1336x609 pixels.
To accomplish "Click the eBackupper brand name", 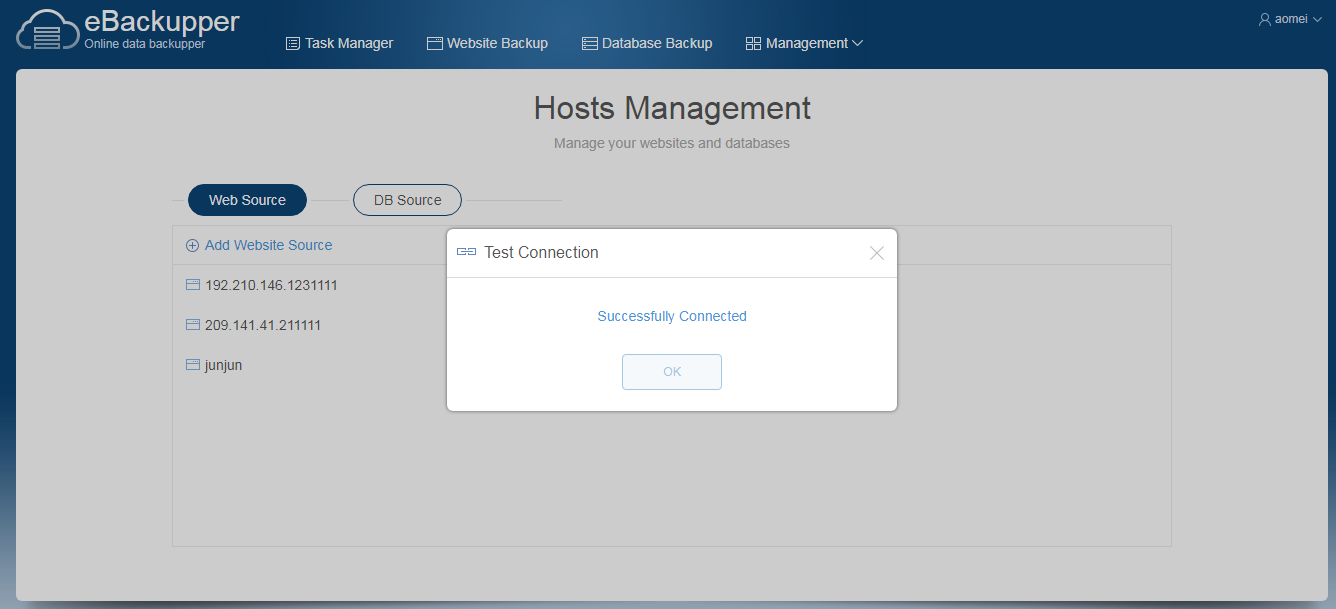I will (162, 21).
